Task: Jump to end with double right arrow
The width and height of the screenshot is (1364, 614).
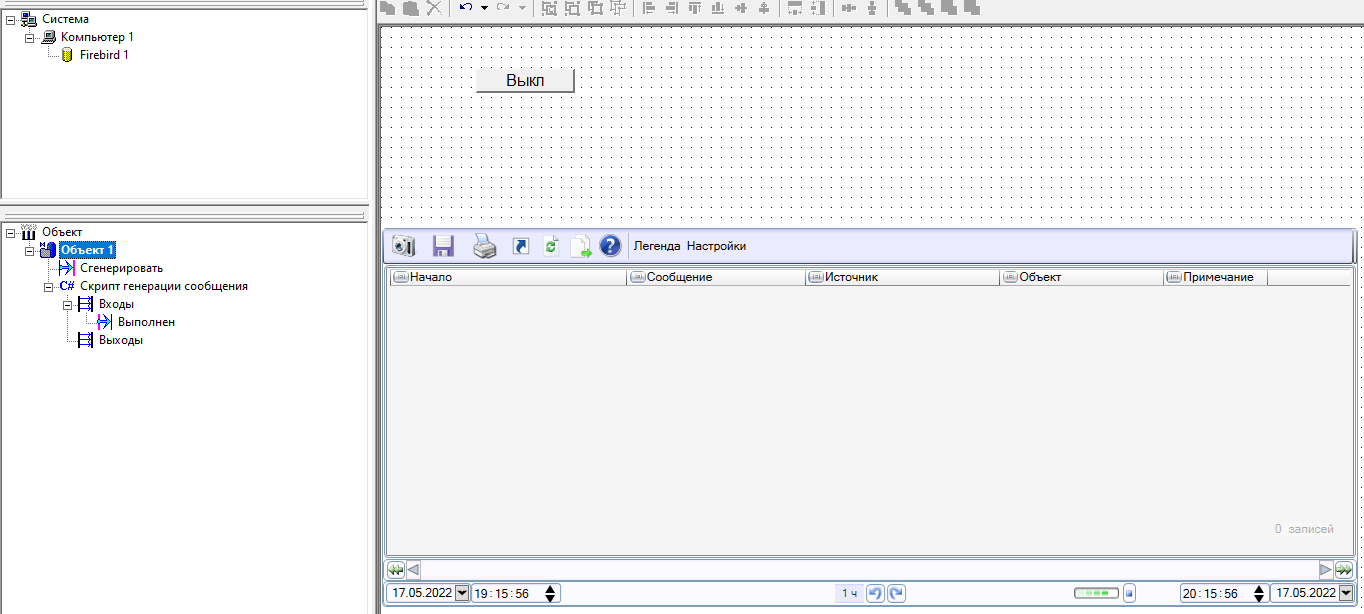Action: tap(1344, 570)
